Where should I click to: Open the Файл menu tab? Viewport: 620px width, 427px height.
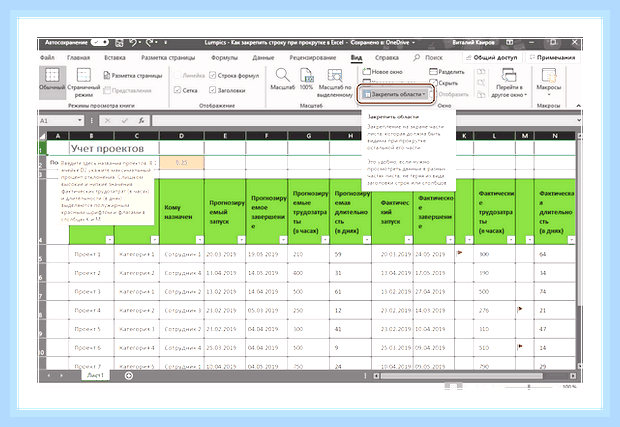(x=47, y=57)
